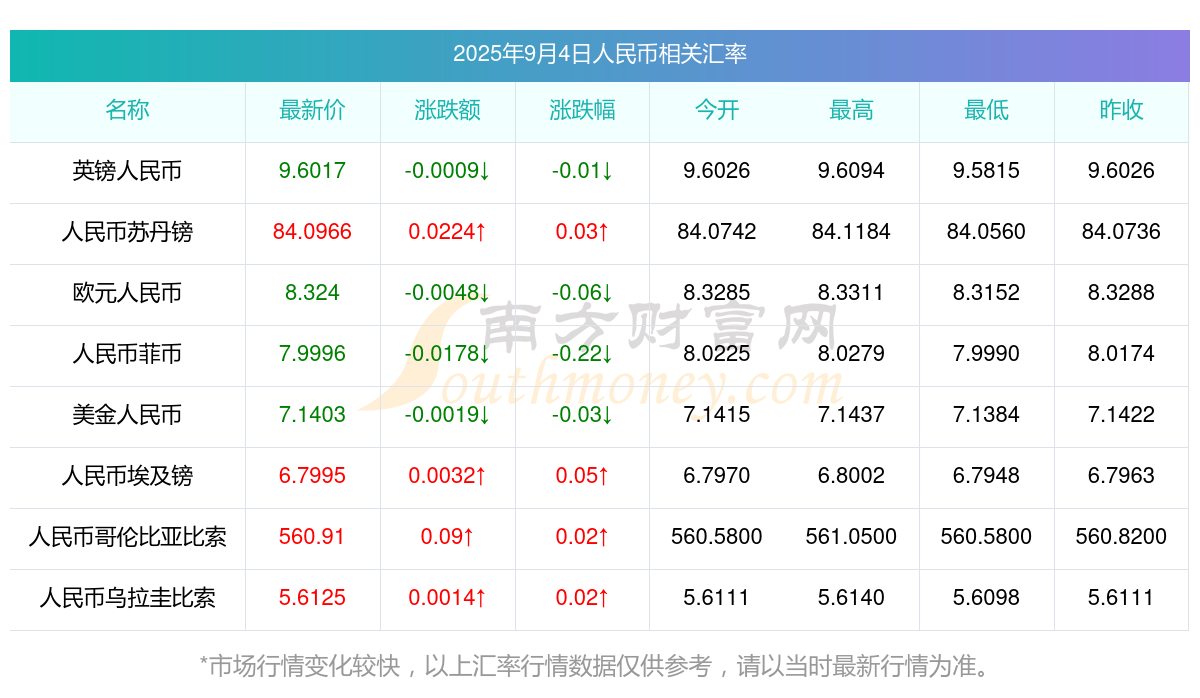Click the 昨收 column header
Image resolution: width=1200 pixels, height=698 pixels.
click(x=1121, y=110)
